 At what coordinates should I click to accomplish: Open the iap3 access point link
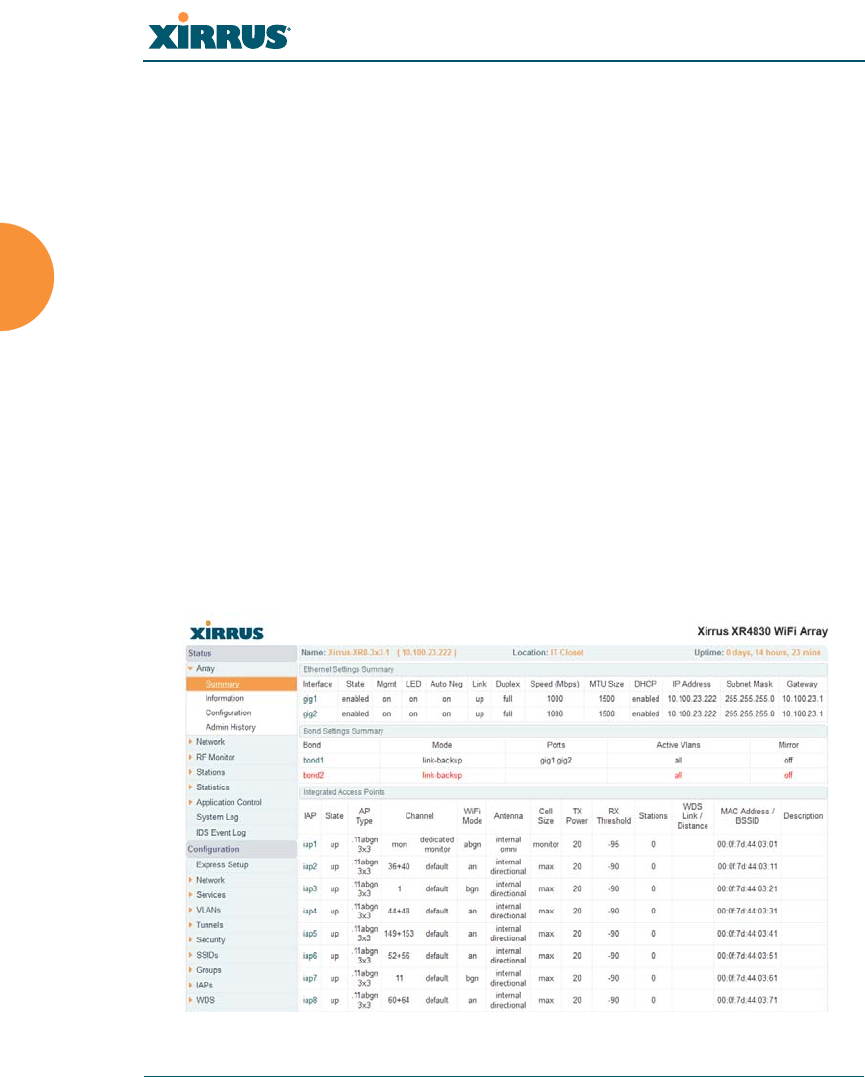pyautogui.click(x=310, y=889)
